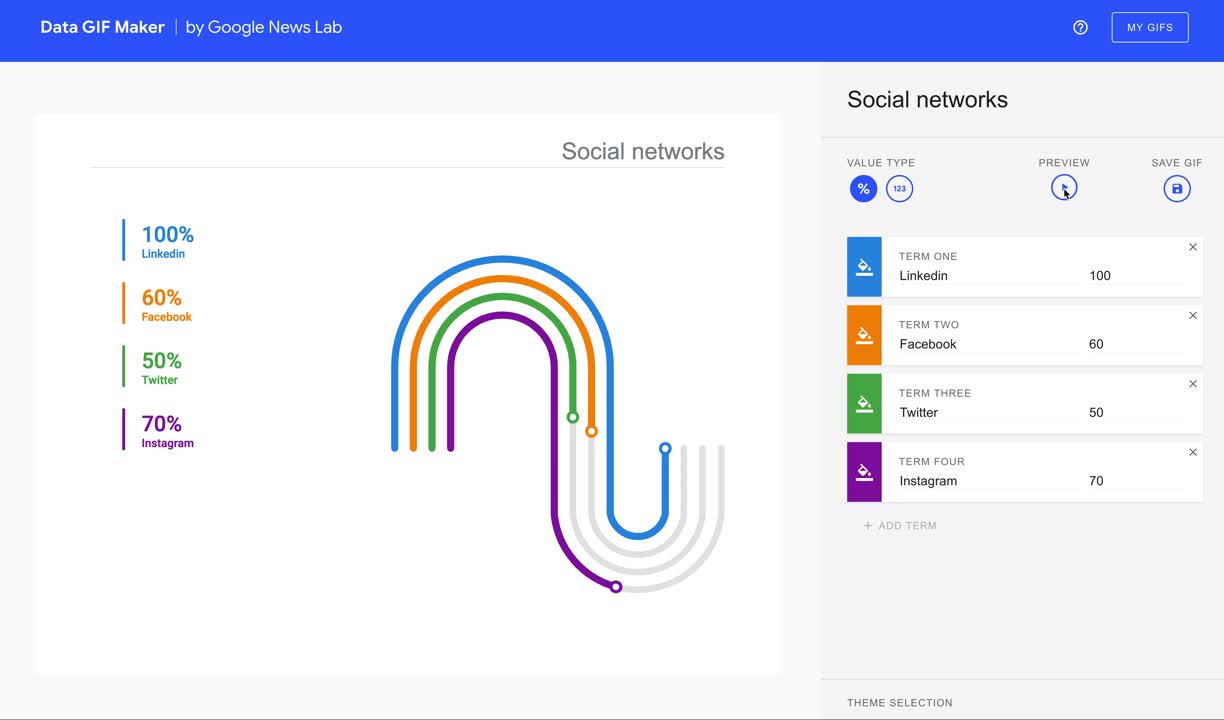
Task: Edit Twitter value 50
Action: [1135, 413]
